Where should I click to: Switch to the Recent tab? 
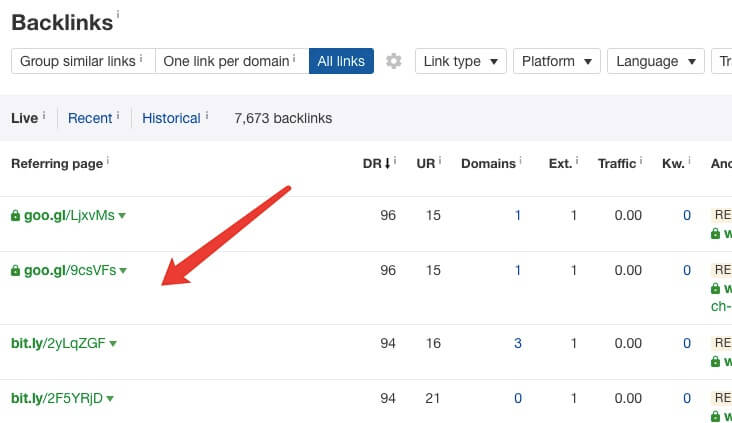coord(90,118)
